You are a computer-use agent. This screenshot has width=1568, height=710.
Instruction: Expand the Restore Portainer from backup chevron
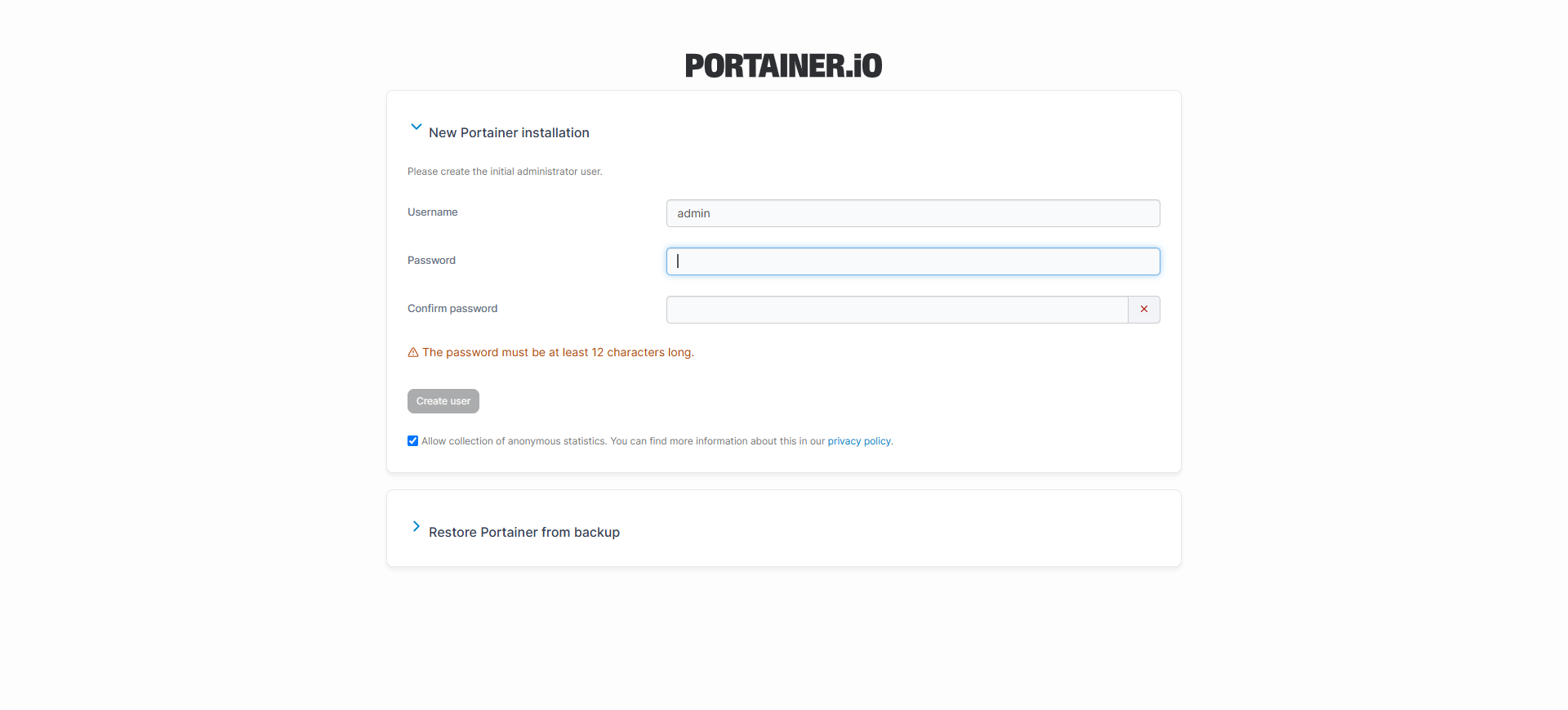[x=416, y=526]
